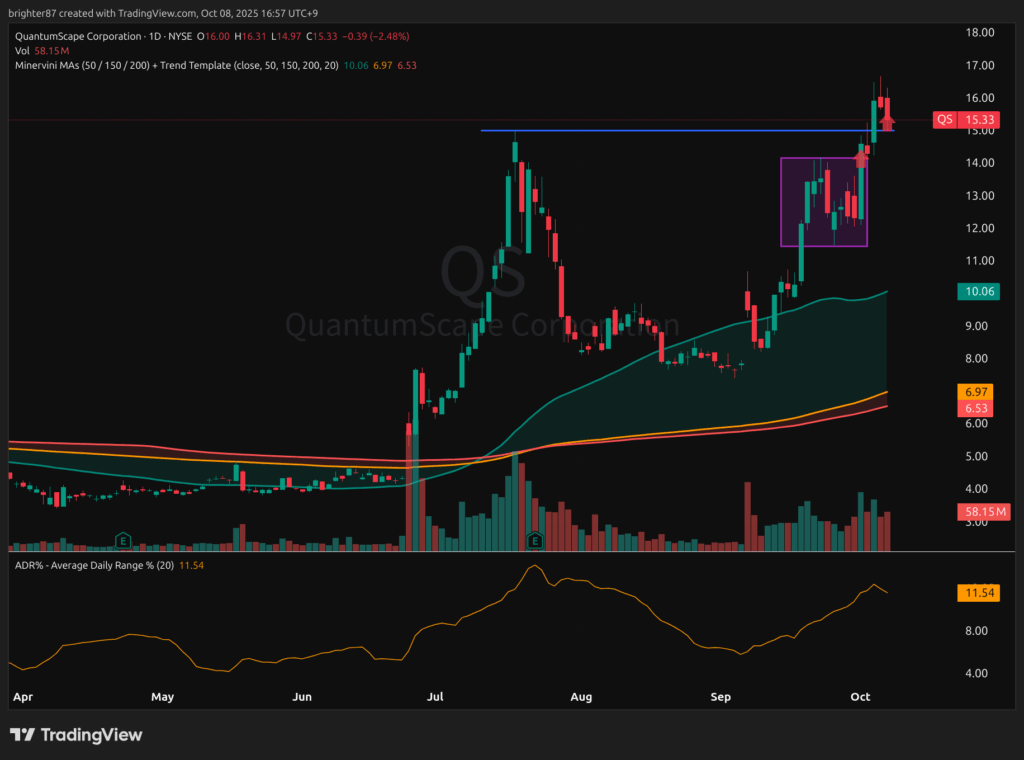The width and height of the screenshot is (1024, 760).
Task: Click the orange 11.54 ADR value label
Action: [x=977, y=593]
